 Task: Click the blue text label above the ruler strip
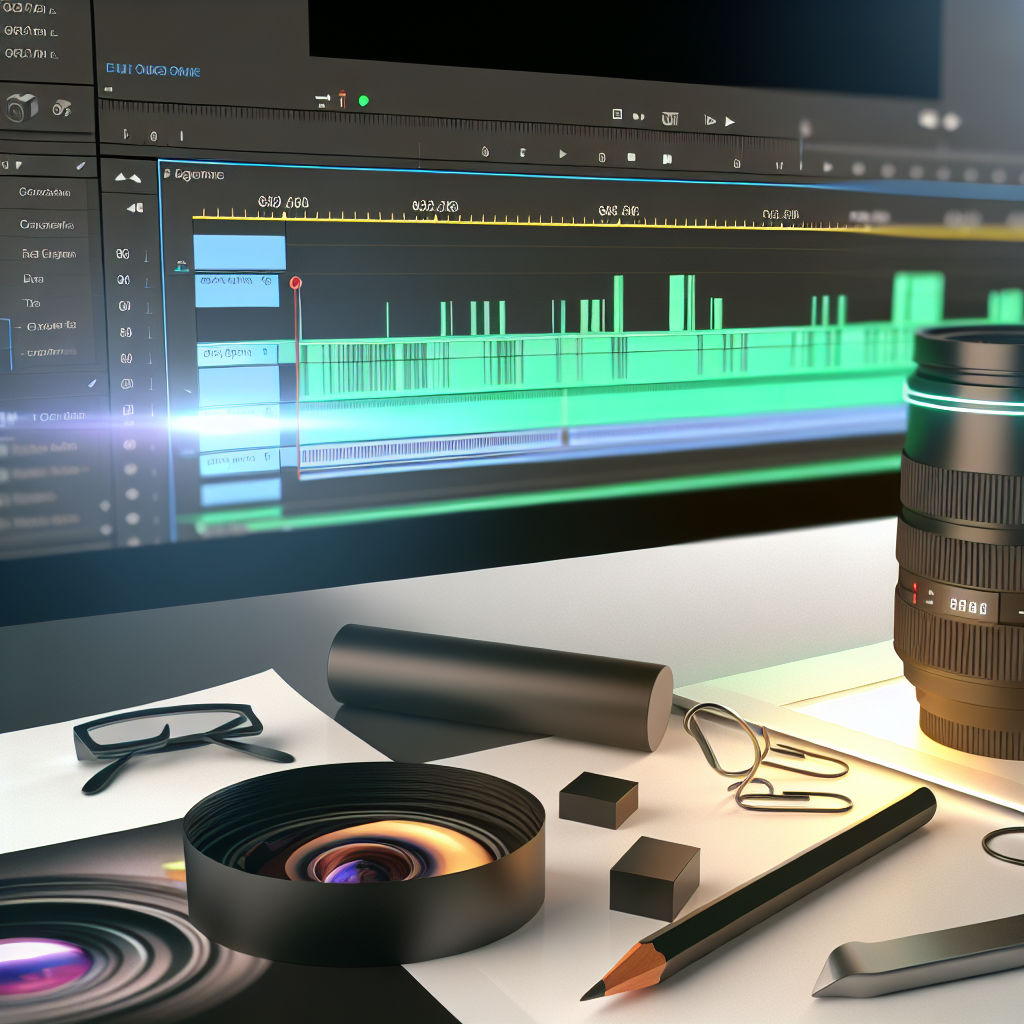153,71
